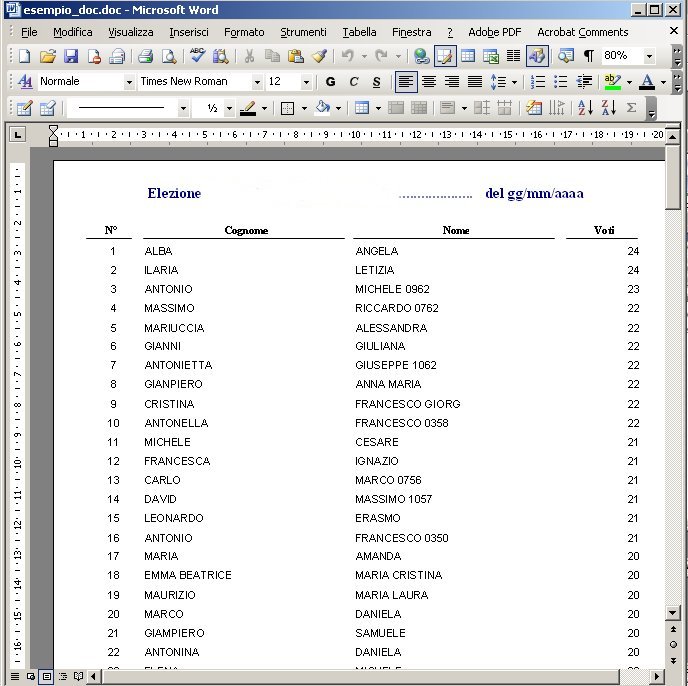Open the ½ line weight dropdown

229,108
